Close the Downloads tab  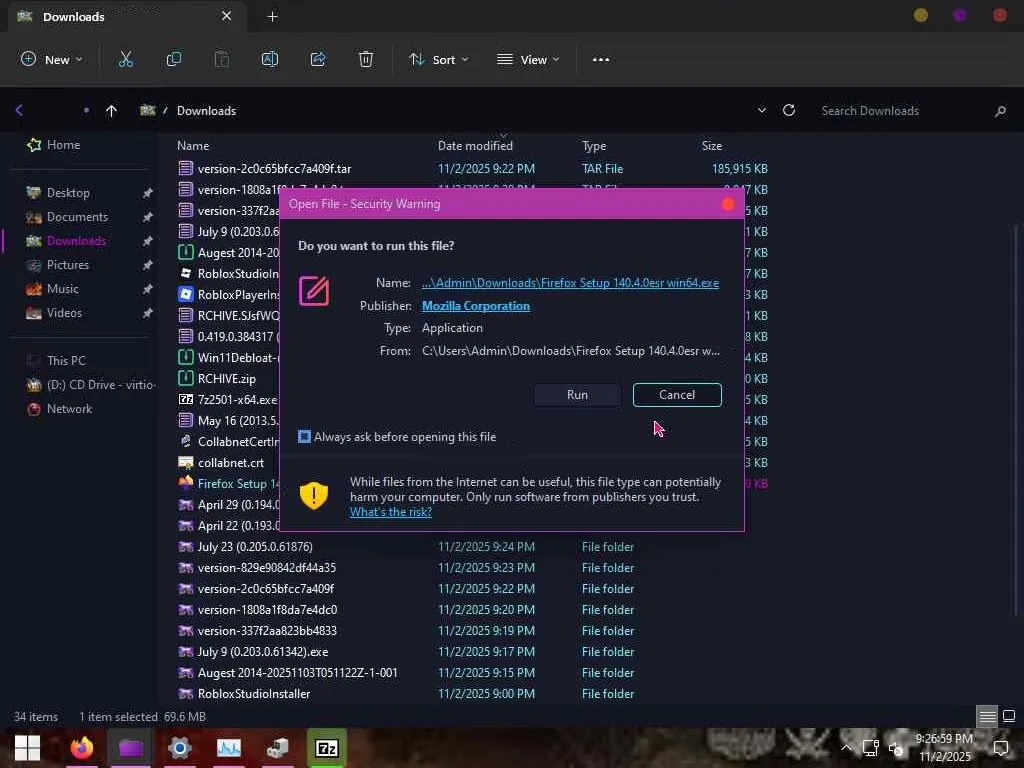tap(227, 16)
